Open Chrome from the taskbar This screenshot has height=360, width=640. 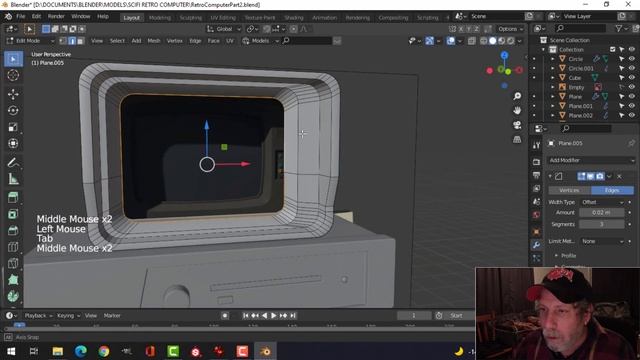[x=104, y=351]
